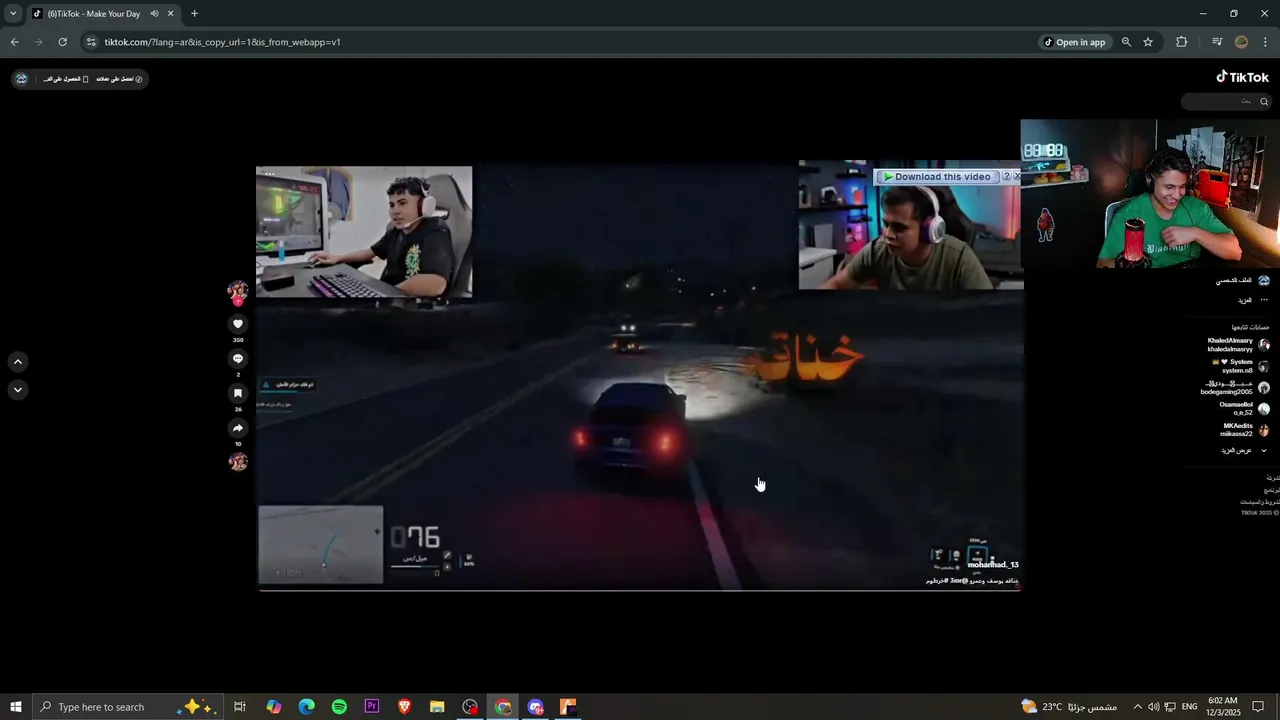The height and width of the screenshot is (720, 1280).
Task: Open System system.n8 followed account
Action: click(1240, 366)
